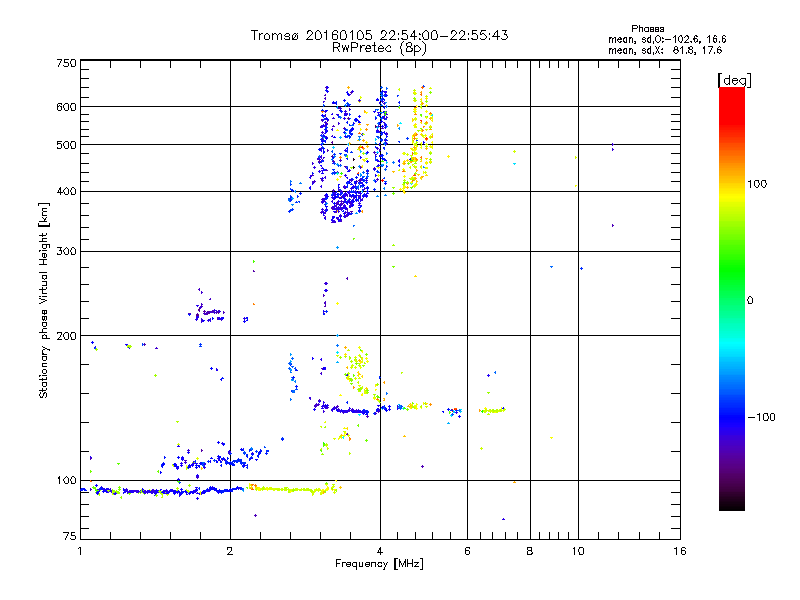Viewport: 800px width, 600px height.
Task: Click the x-axis tick label "2"
Action: point(230,551)
